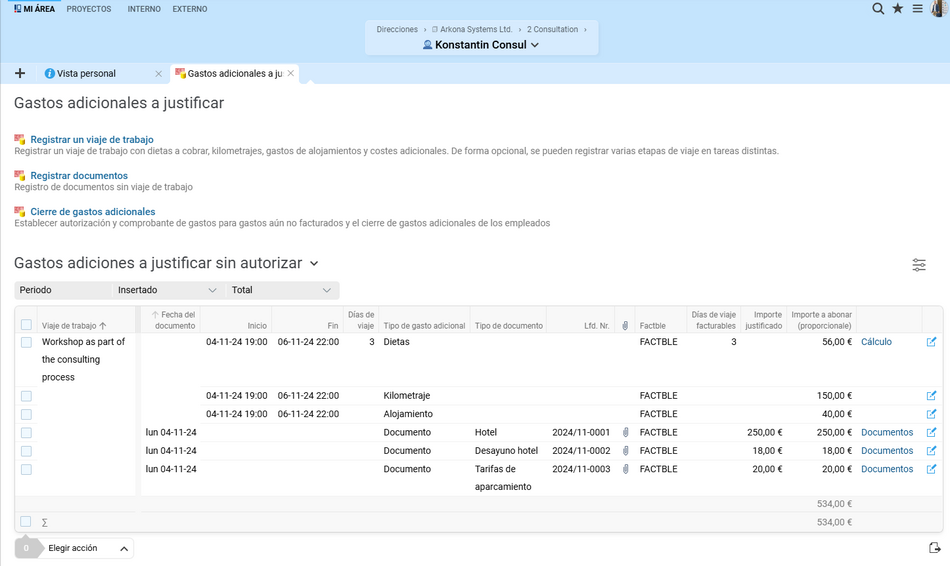Click the paperclip column header icon
This screenshot has height=566, width=950.
click(625, 325)
